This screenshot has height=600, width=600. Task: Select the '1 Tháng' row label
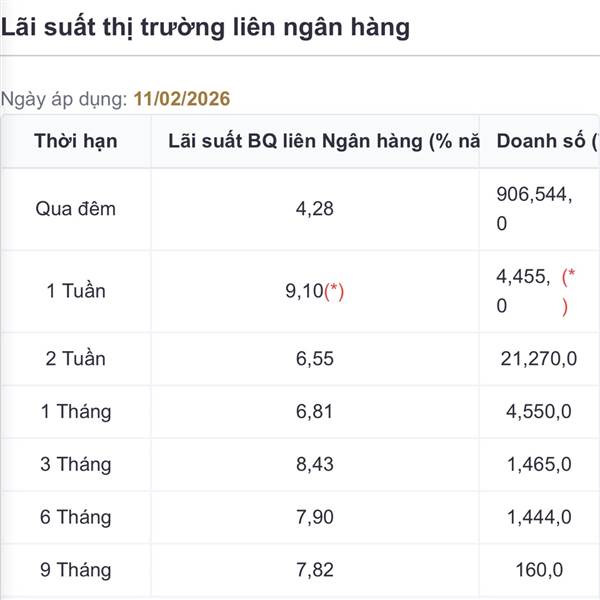pyautogui.click(x=76, y=412)
